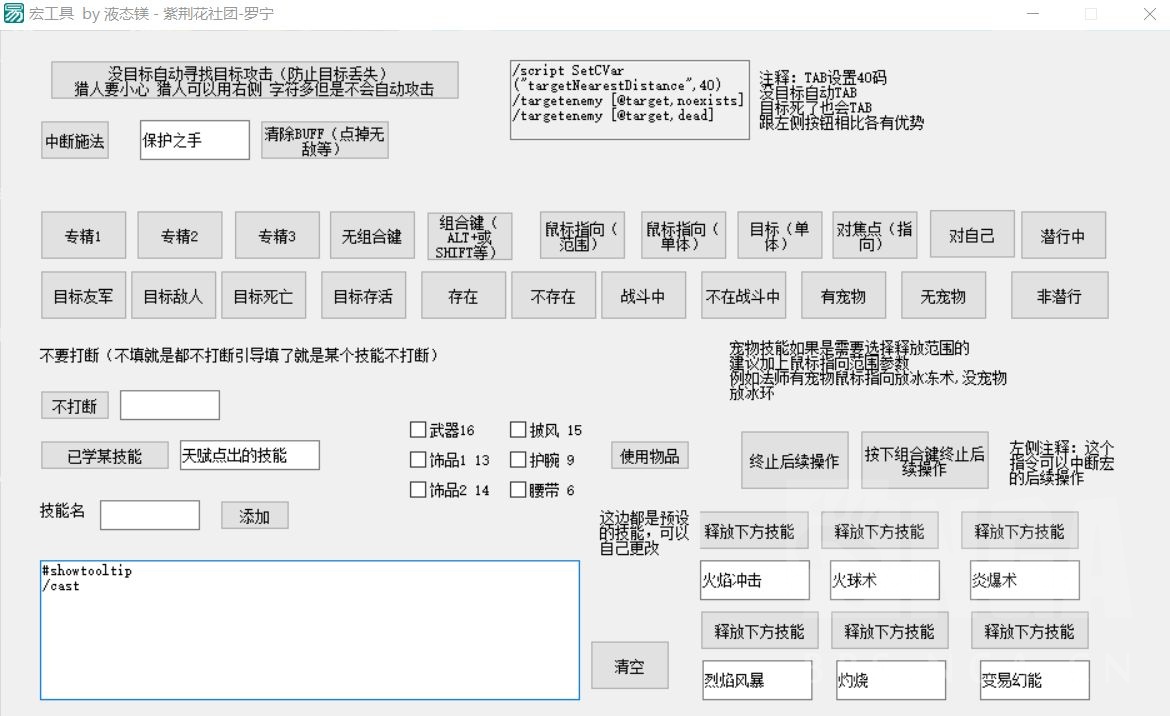
Task: Click the 终止后续操作 button
Action: 794,460
